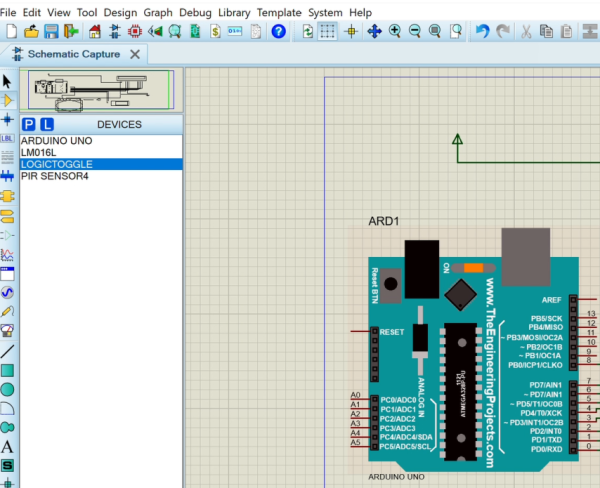Select the Wire Label Mode LBL tool
This screenshot has height=488, width=600.
[7, 138]
